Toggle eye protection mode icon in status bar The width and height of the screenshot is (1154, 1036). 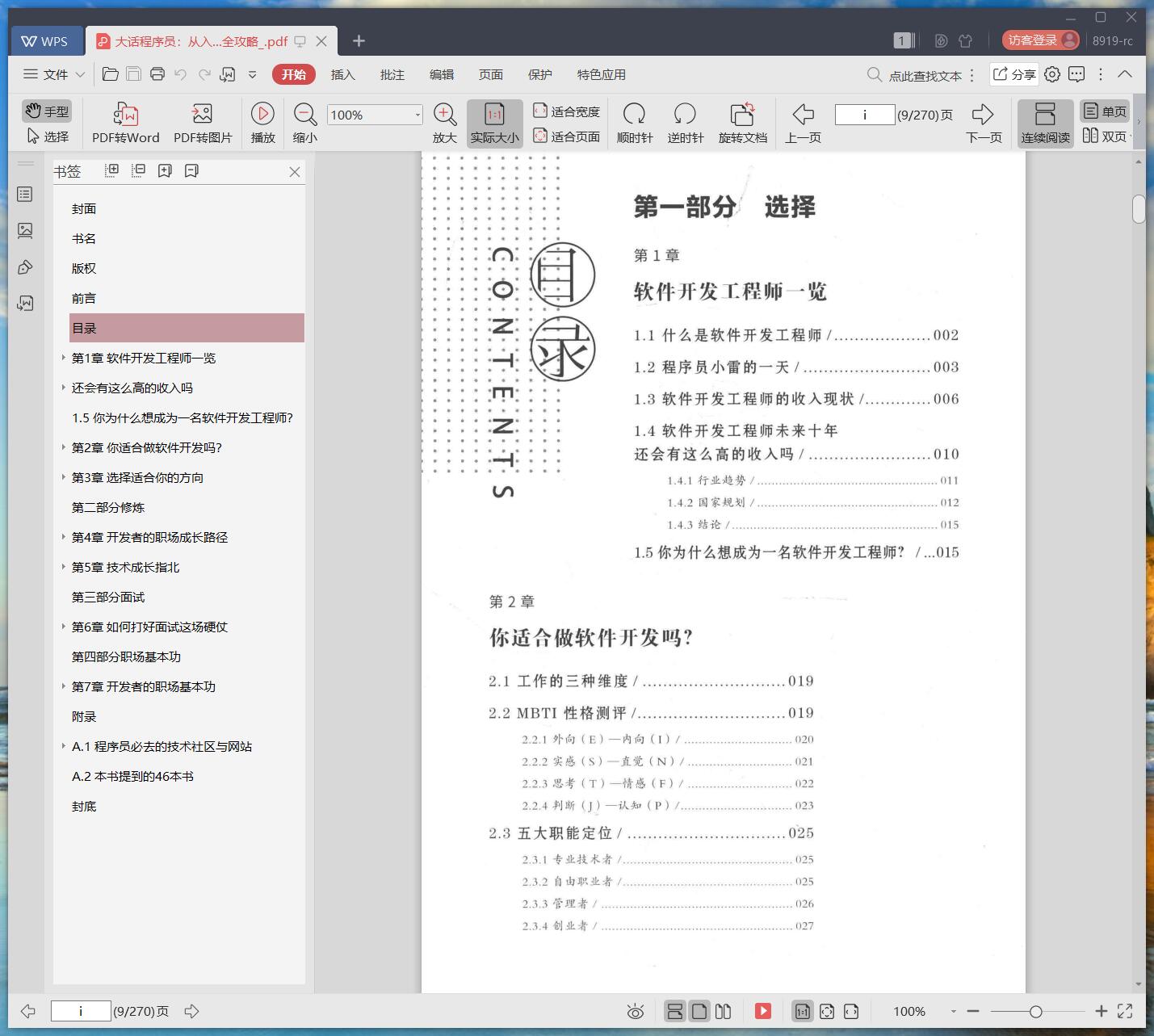coord(636,1011)
